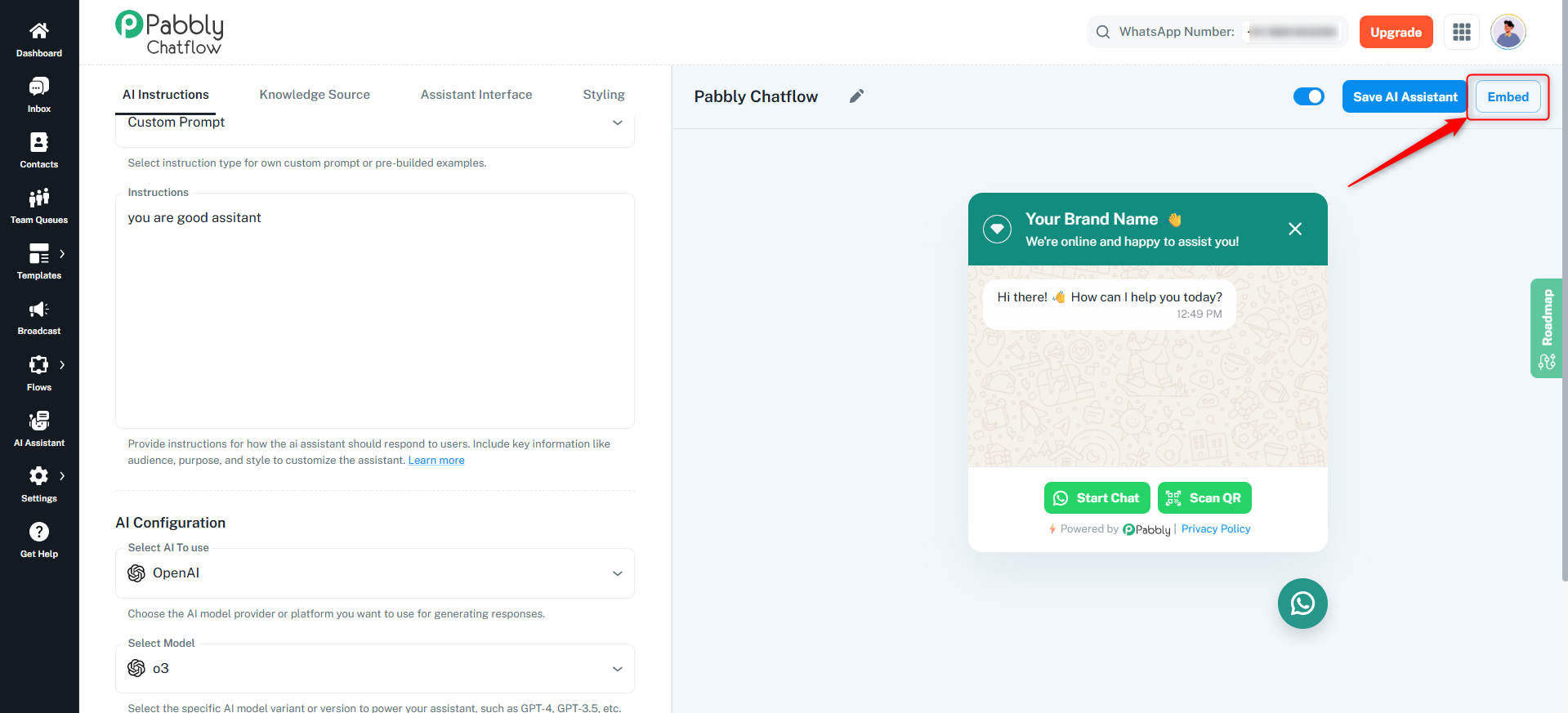The height and width of the screenshot is (713, 1568).
Task: Click the AI Configuration heading
Action: 171,523
